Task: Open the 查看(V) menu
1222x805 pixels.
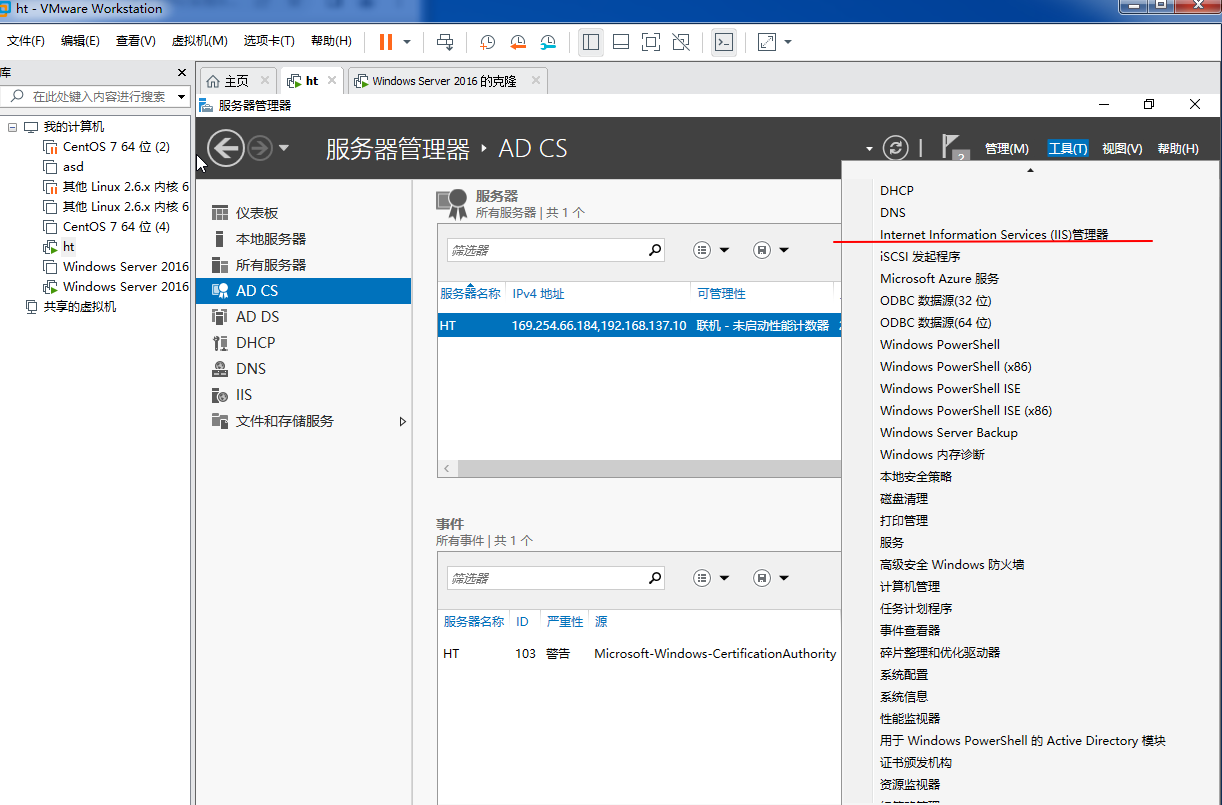Action: pyautogui.click(x=136, y=41)
